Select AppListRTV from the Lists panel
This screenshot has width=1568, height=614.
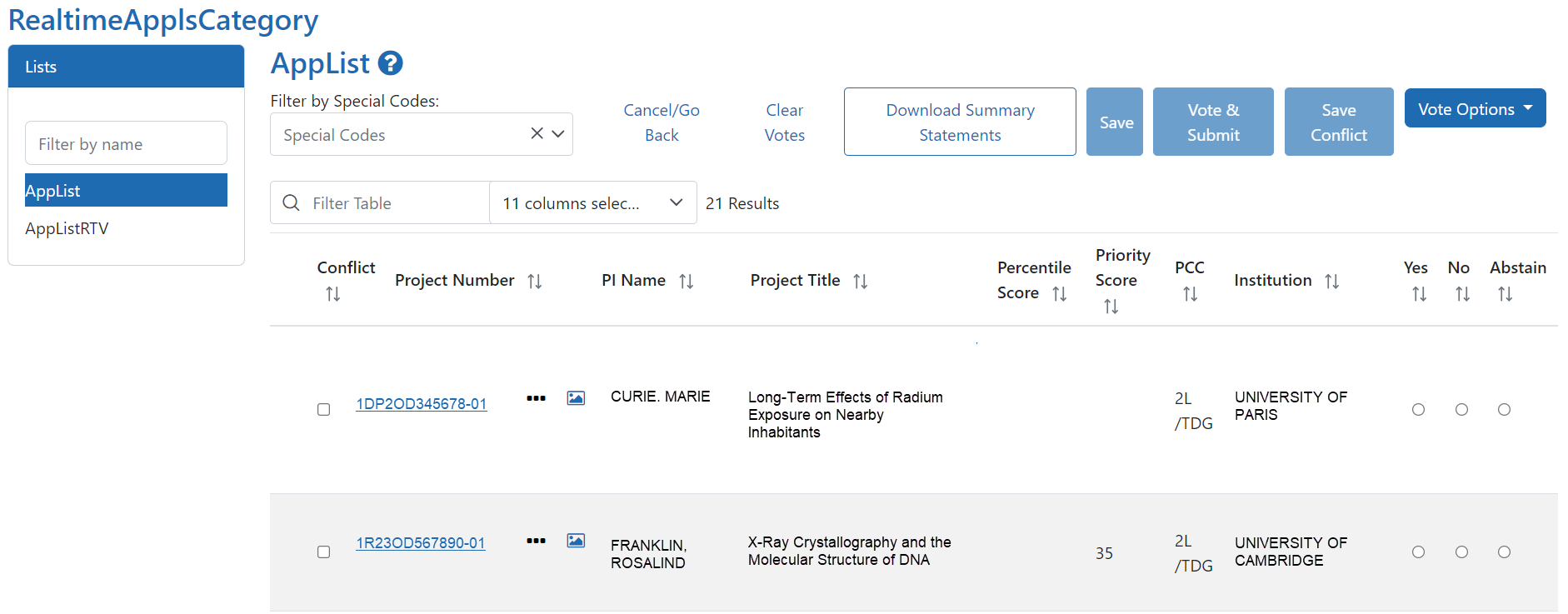click(67, 229)
